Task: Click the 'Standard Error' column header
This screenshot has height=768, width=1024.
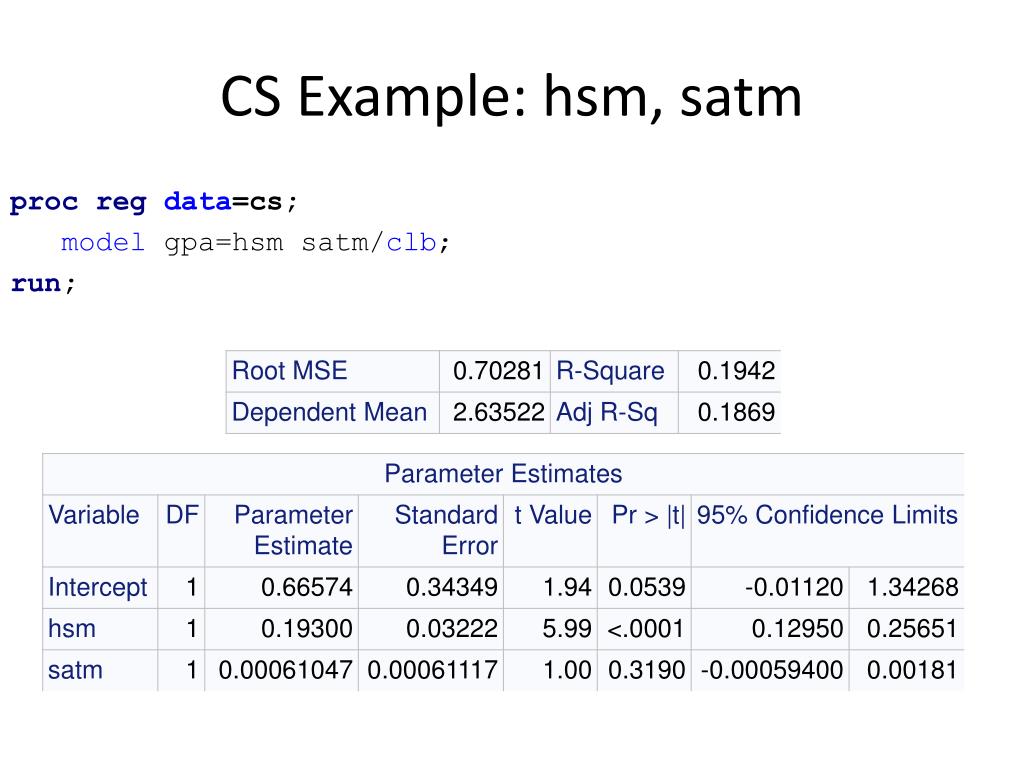Action: point(431,530)
